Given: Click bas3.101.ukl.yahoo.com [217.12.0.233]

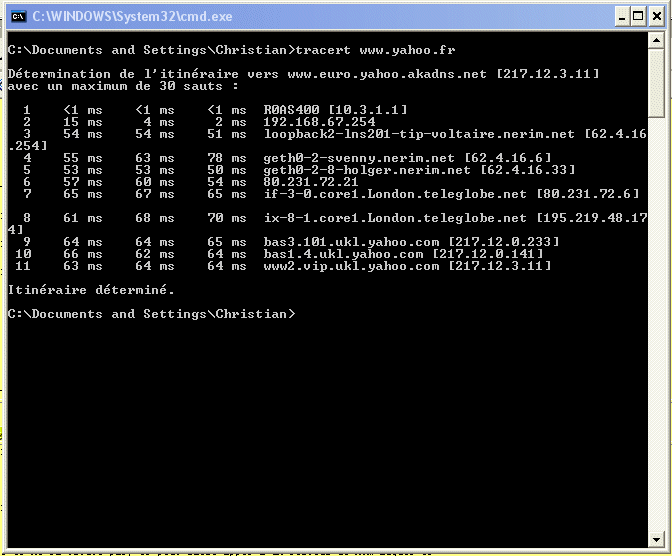Looking at the screenshot, I should (x=411, y=242).
